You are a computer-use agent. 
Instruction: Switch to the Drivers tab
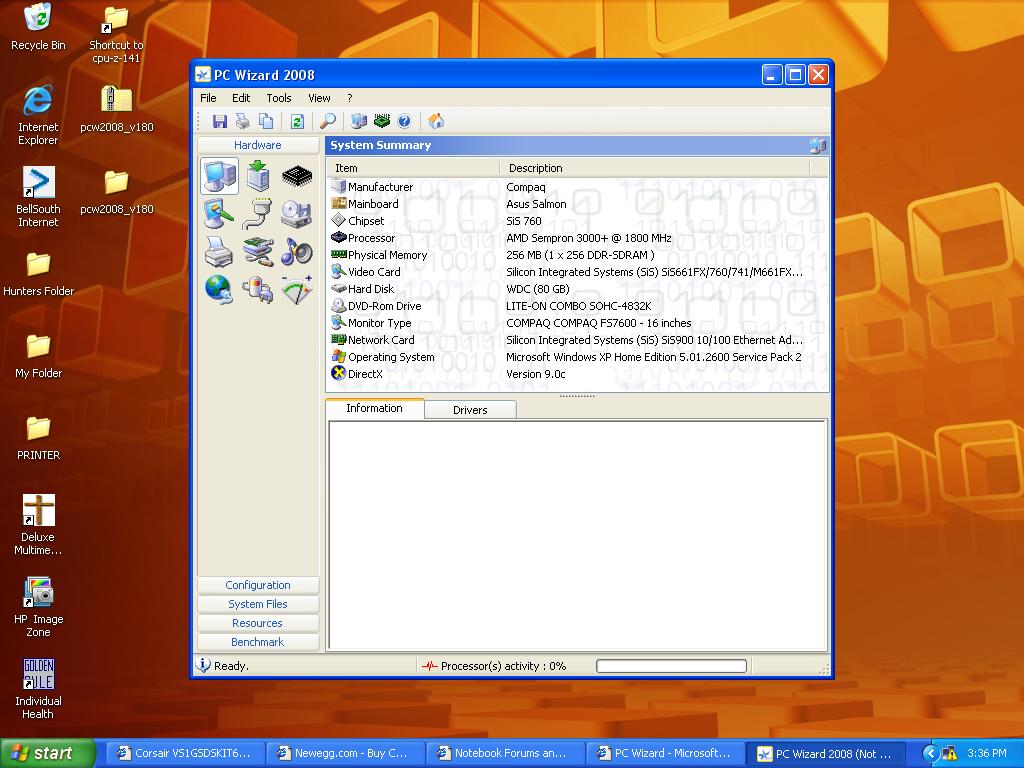[x=470, y=410]
